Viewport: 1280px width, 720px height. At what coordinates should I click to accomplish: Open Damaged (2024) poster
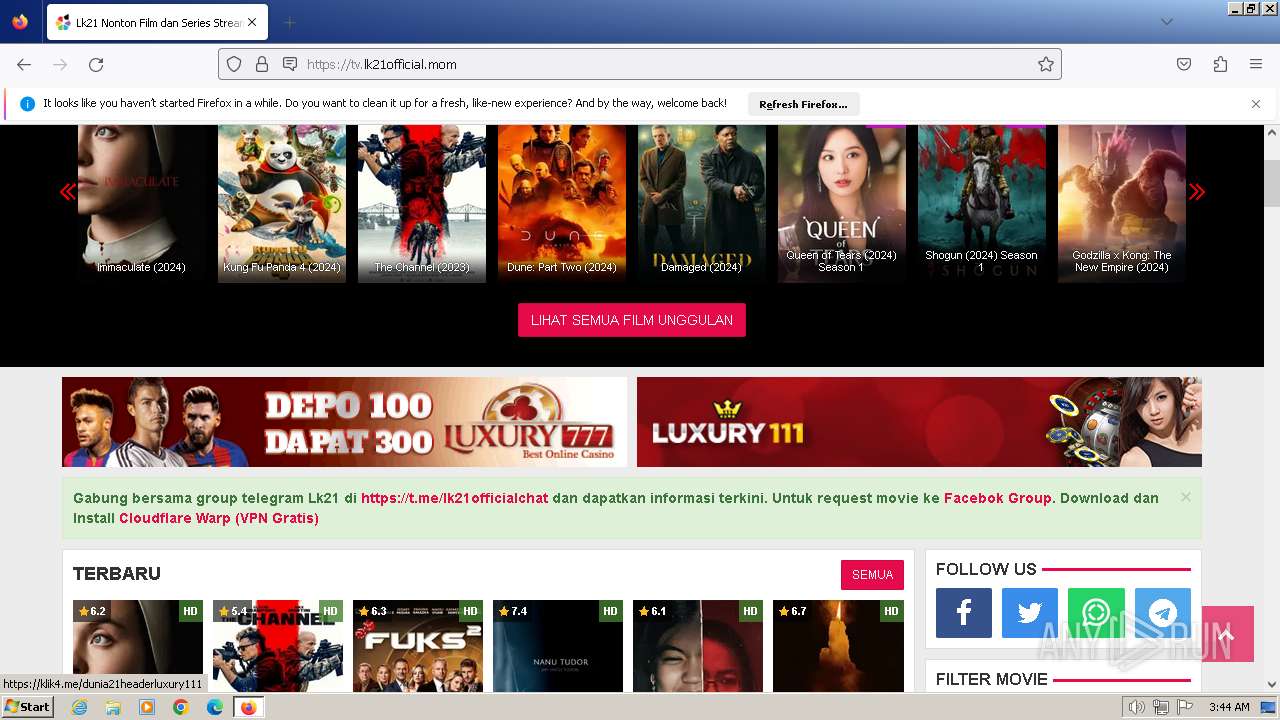coord(702,203)
